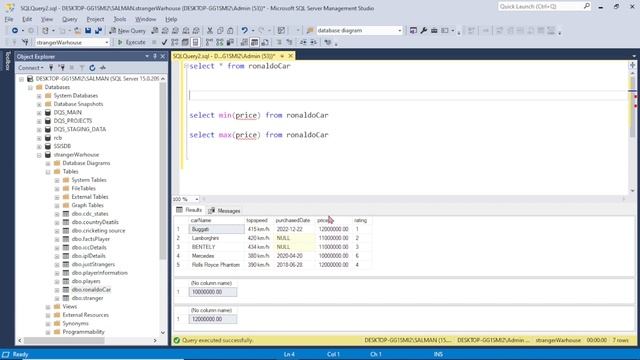Image resolution: width=640 pixels, height=360 pixels.
Task: Click the purchasedDate column header
Action: pos(293,220)
